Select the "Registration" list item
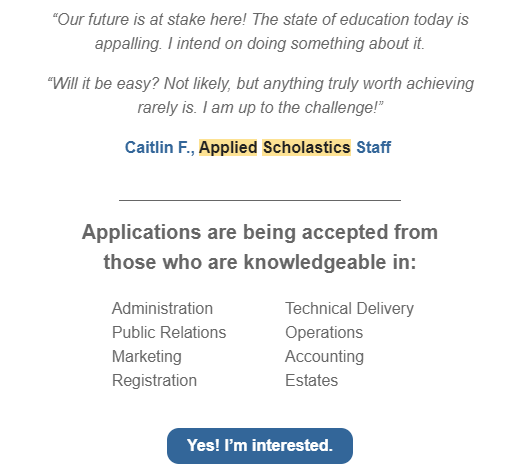 pyautogui.click(x=154, y=380)
